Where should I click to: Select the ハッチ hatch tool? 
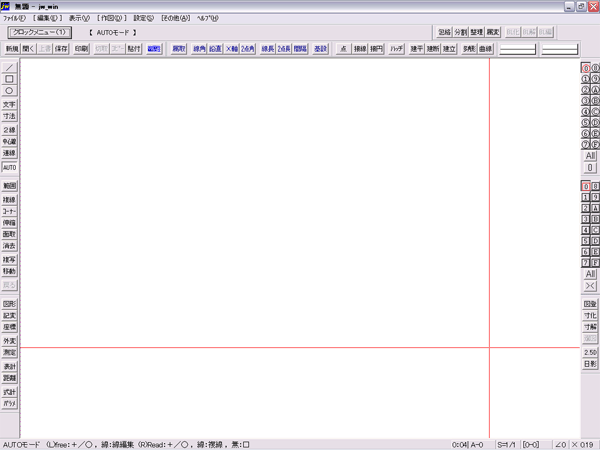[397, 49]
